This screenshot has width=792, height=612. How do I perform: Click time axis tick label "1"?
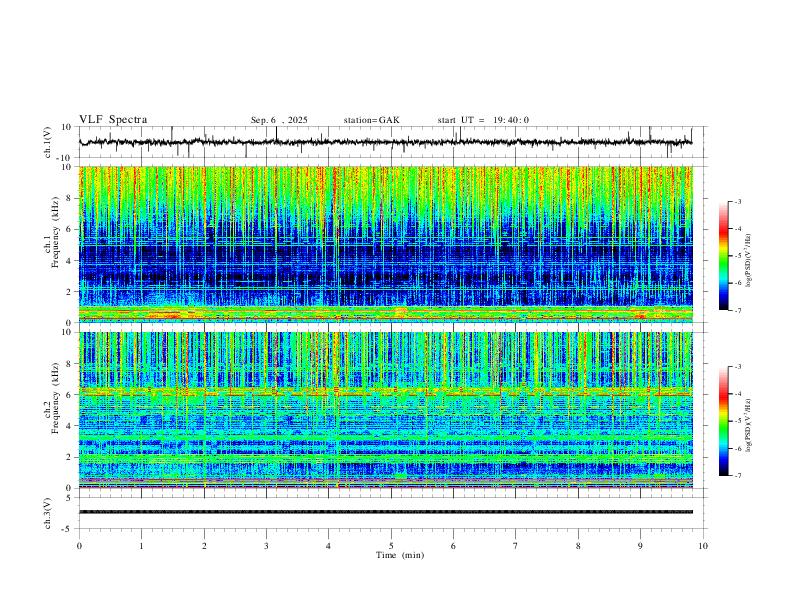coord(141,546)
